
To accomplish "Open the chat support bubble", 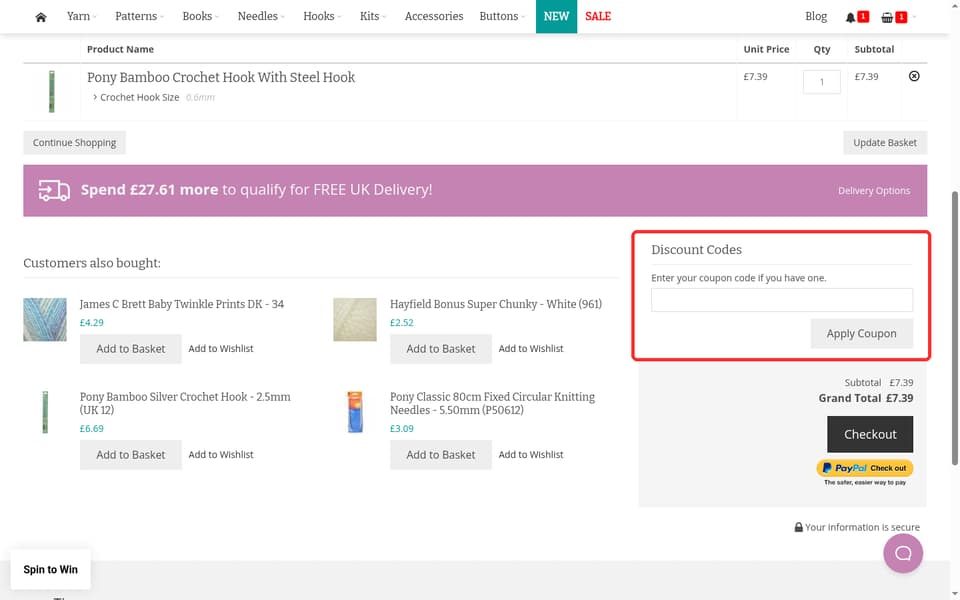I will click(903, 553).
